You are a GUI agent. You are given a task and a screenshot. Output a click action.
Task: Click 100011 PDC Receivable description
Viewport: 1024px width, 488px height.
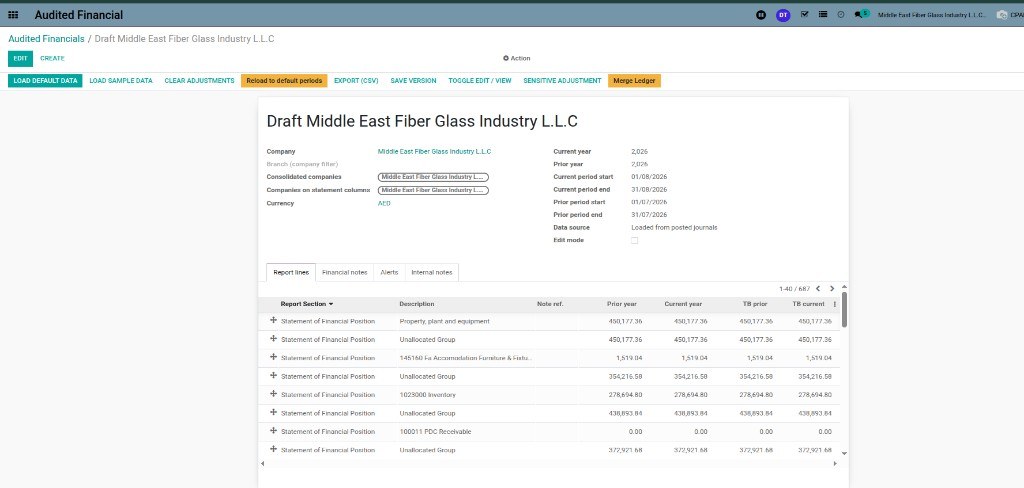click(x=435, y=432)
